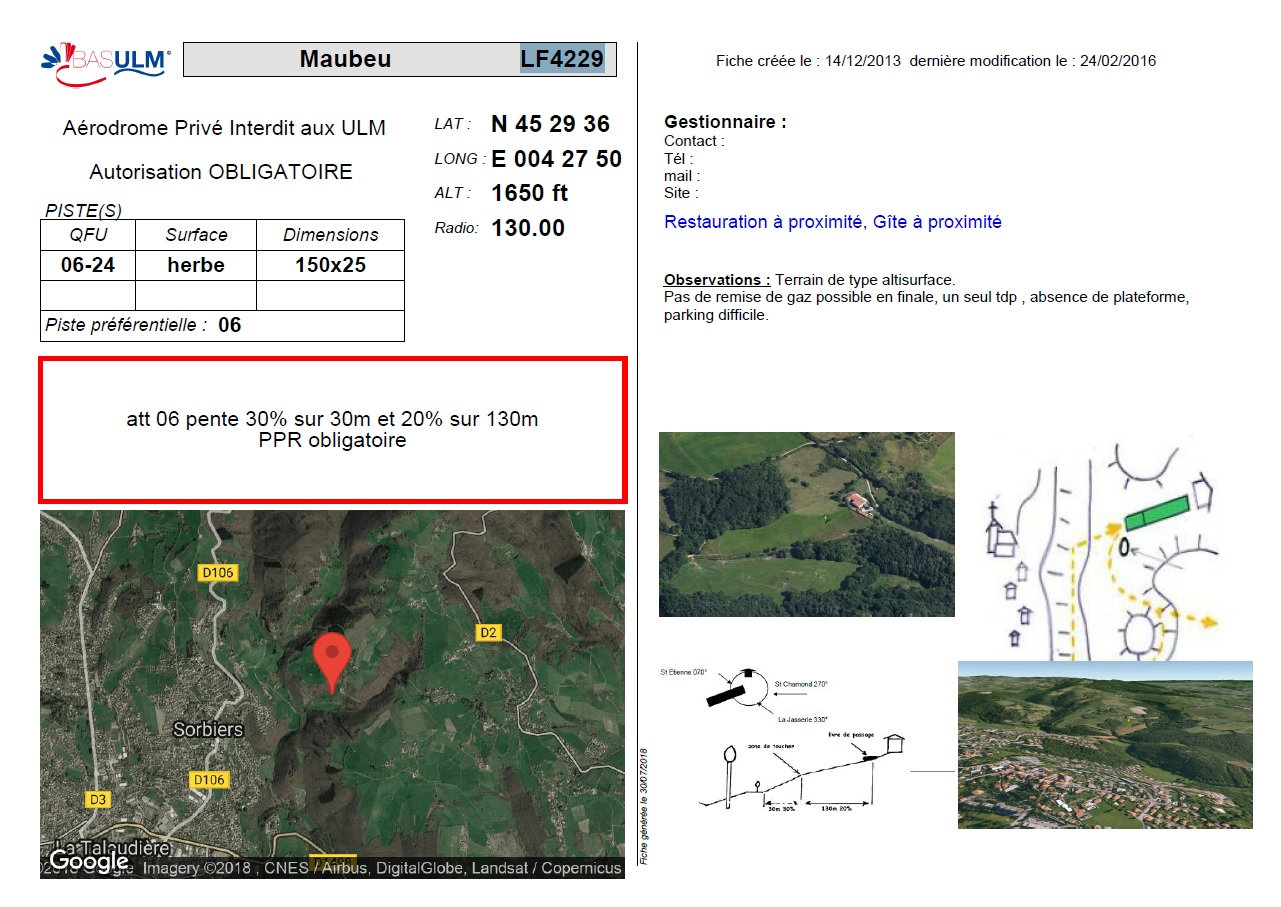The height and width of the screenshot is (907, 1281).
Task: Click the D106 road label near map top
Action: [x=217, y=573]
